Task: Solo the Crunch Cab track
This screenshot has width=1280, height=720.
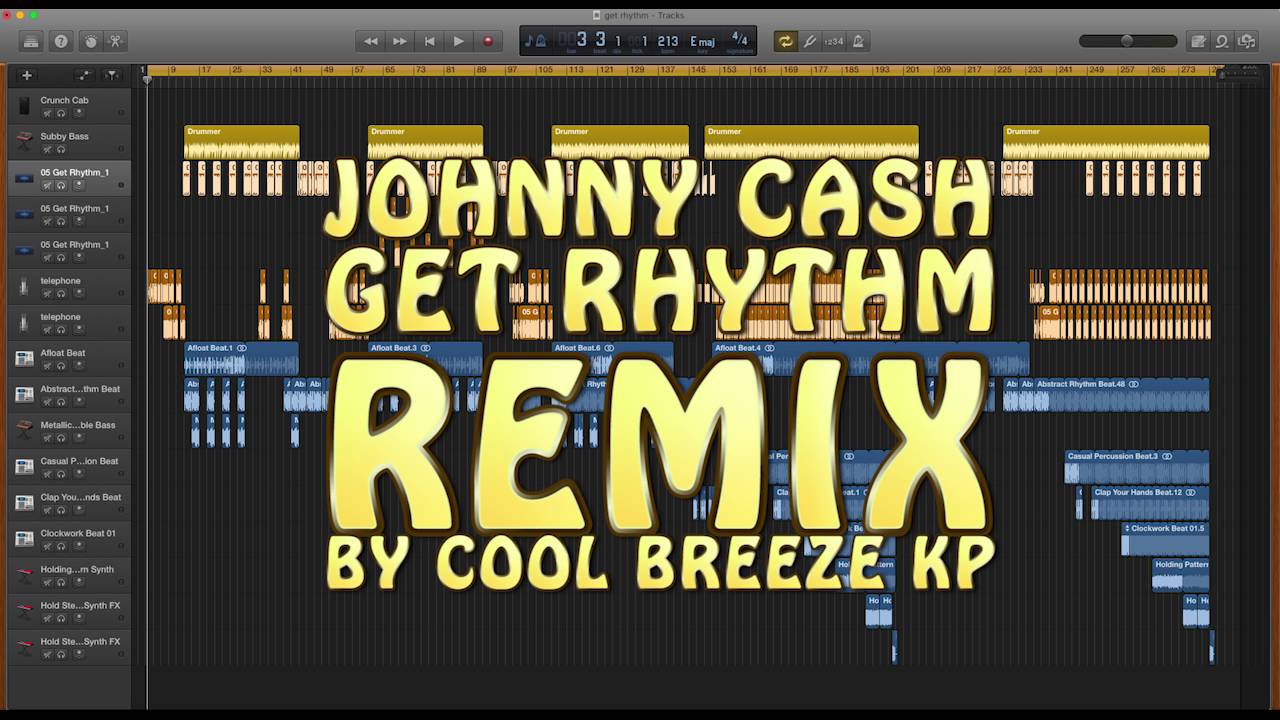Action: pyautogui.click(x=60, y=113)
